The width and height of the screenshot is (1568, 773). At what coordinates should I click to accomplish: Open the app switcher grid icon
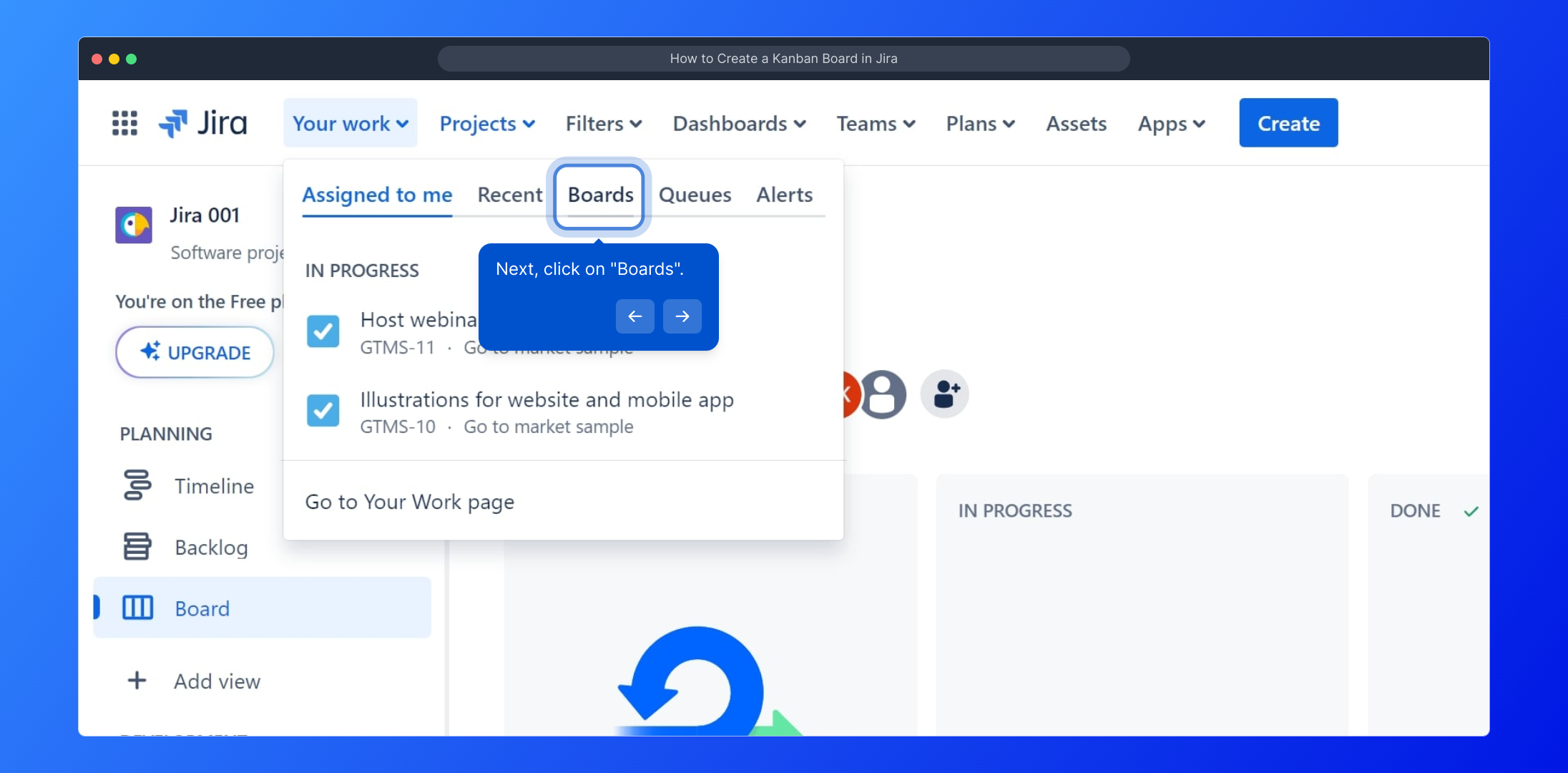pyautogui.click(x=124, y=123)
